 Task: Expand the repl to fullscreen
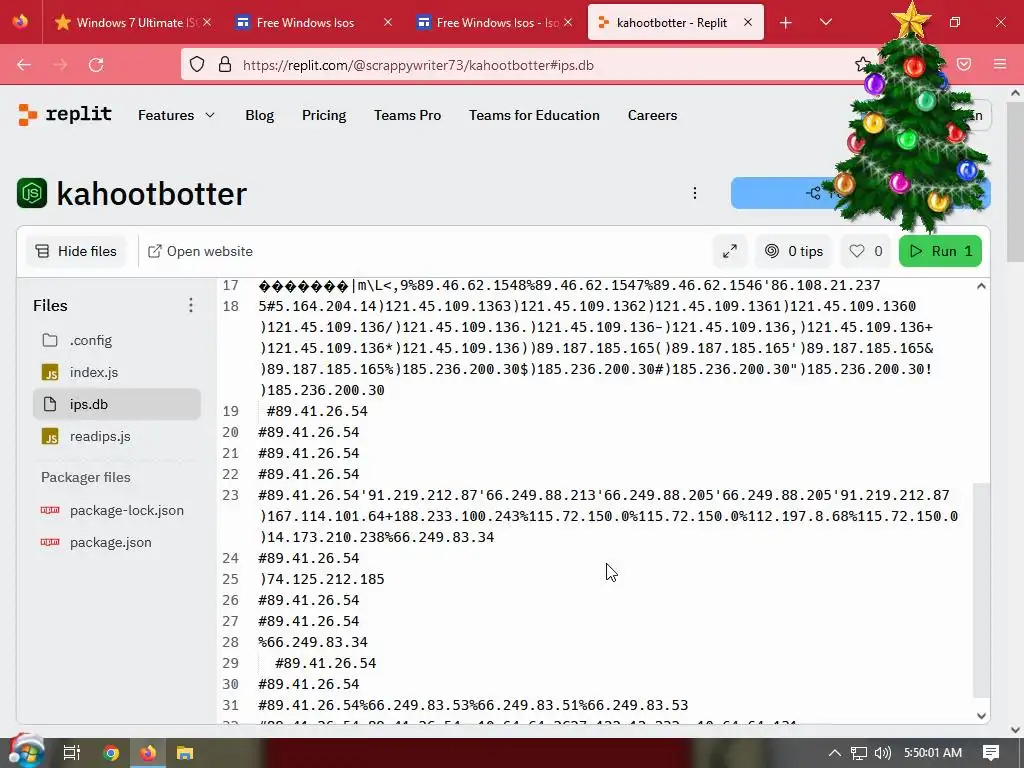pyautogui.click(x=730, y=251)
